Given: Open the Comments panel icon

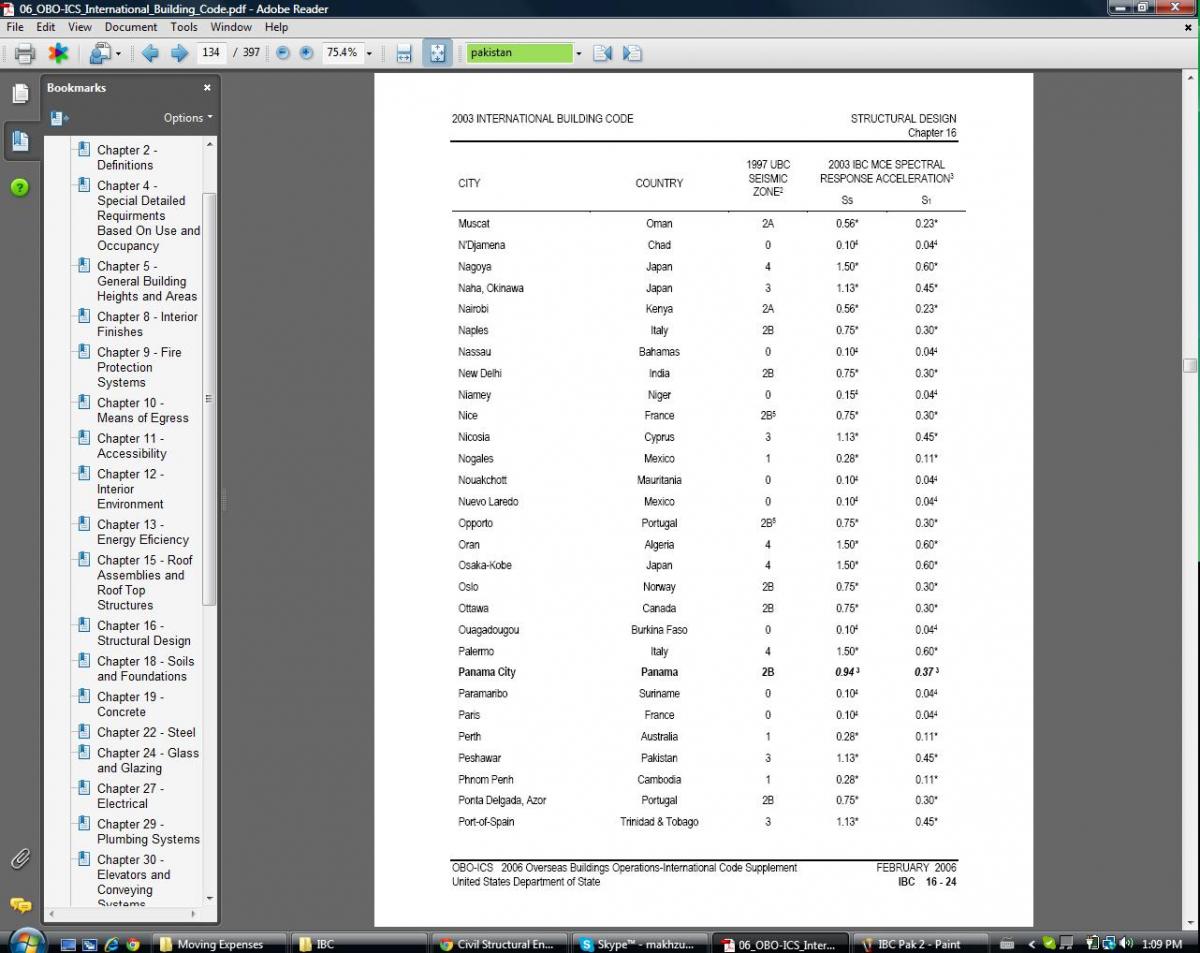Looking at the screenshot, I should (20, 905).
